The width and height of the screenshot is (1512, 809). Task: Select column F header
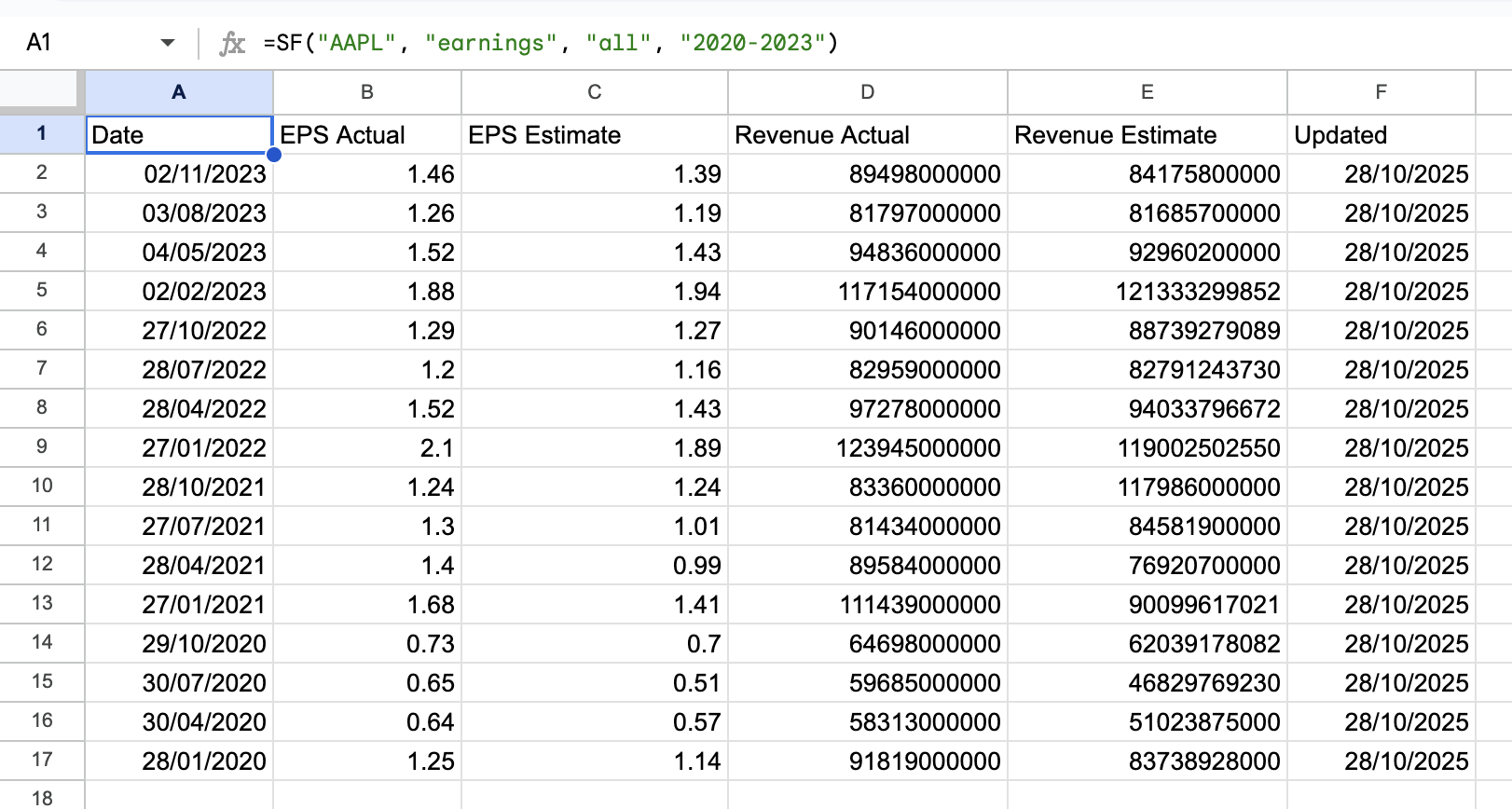(1381, 92)
